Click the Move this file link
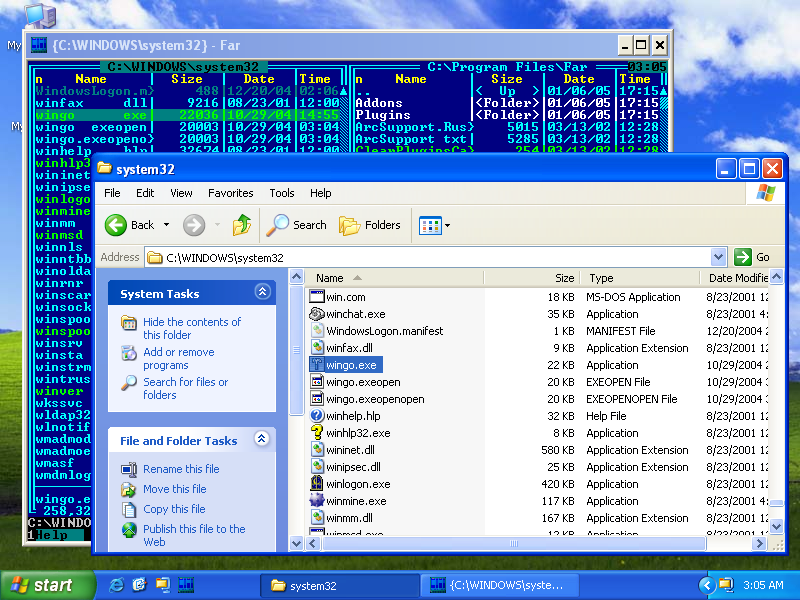This screenshot has height=600, width=800. pos(174,489)
